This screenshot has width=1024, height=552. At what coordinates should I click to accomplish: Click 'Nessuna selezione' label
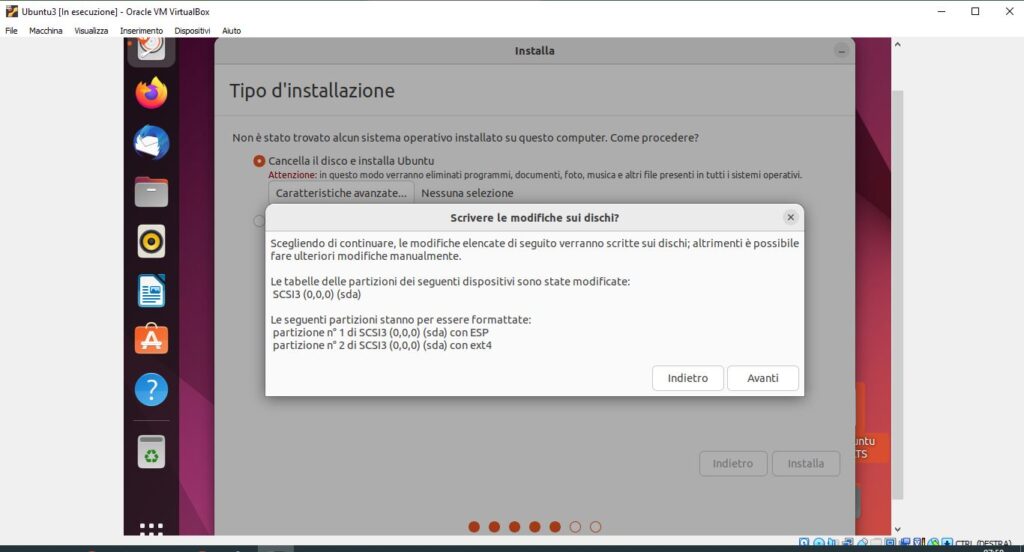tap(467, 193)
